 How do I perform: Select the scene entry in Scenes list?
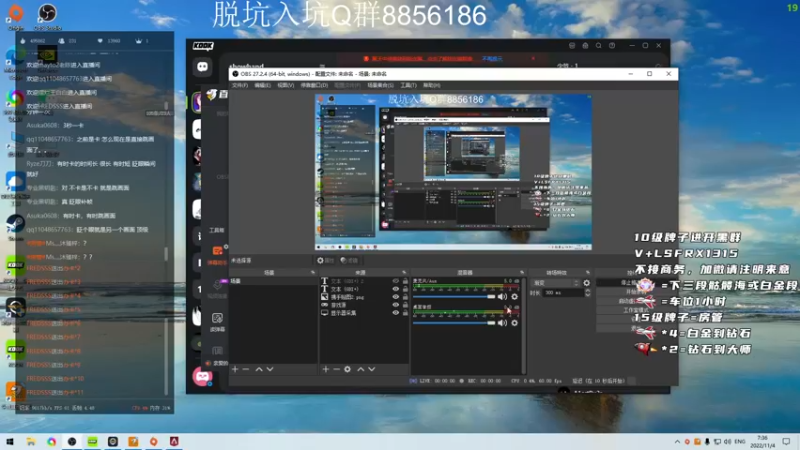tap(273, 281)
